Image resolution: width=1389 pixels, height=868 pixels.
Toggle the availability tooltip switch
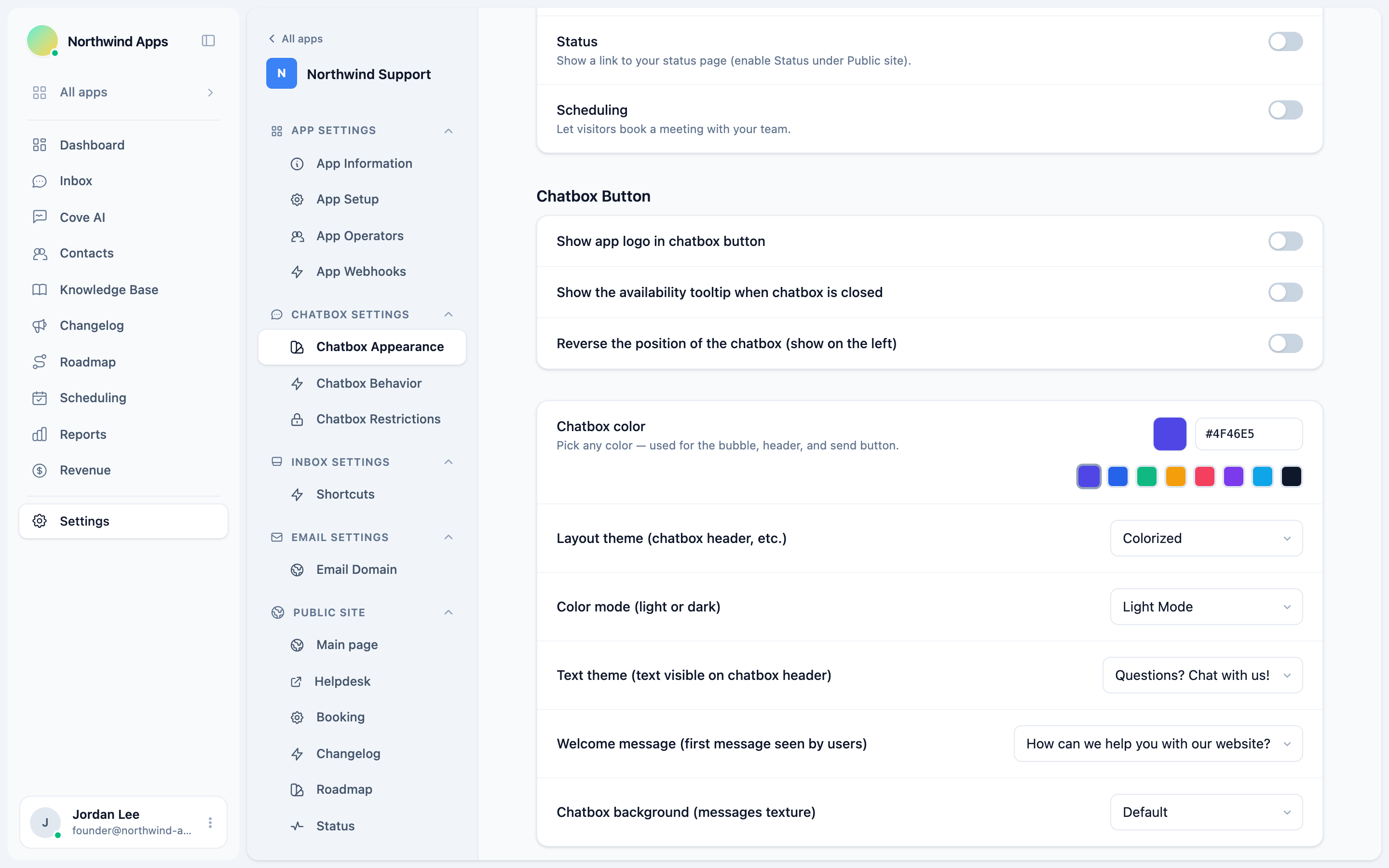click(1286, 292)
